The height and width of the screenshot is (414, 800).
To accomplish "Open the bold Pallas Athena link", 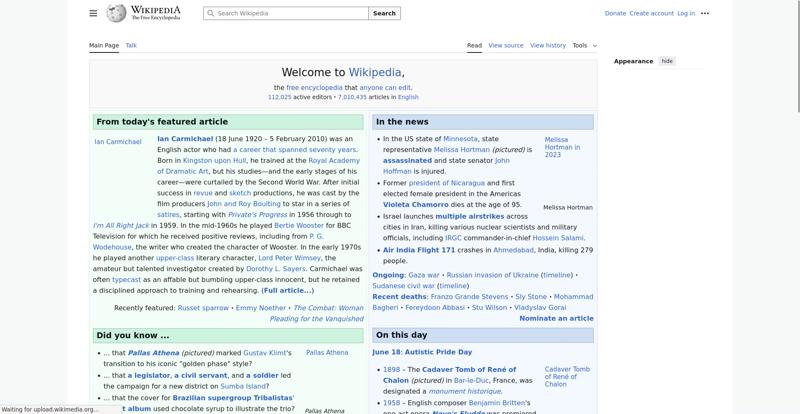I will click(153, 353).
